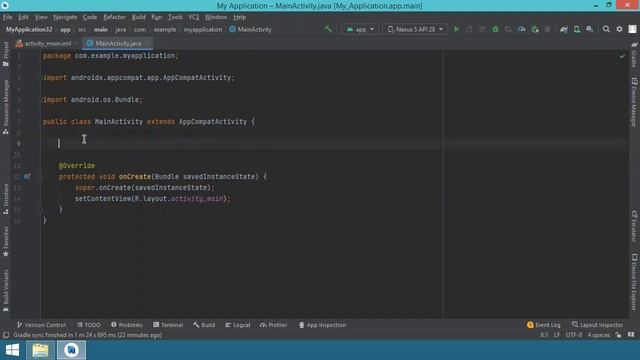Open the Logcat tool window
This screenshot has width=640, height=360.
pos(238,325)
